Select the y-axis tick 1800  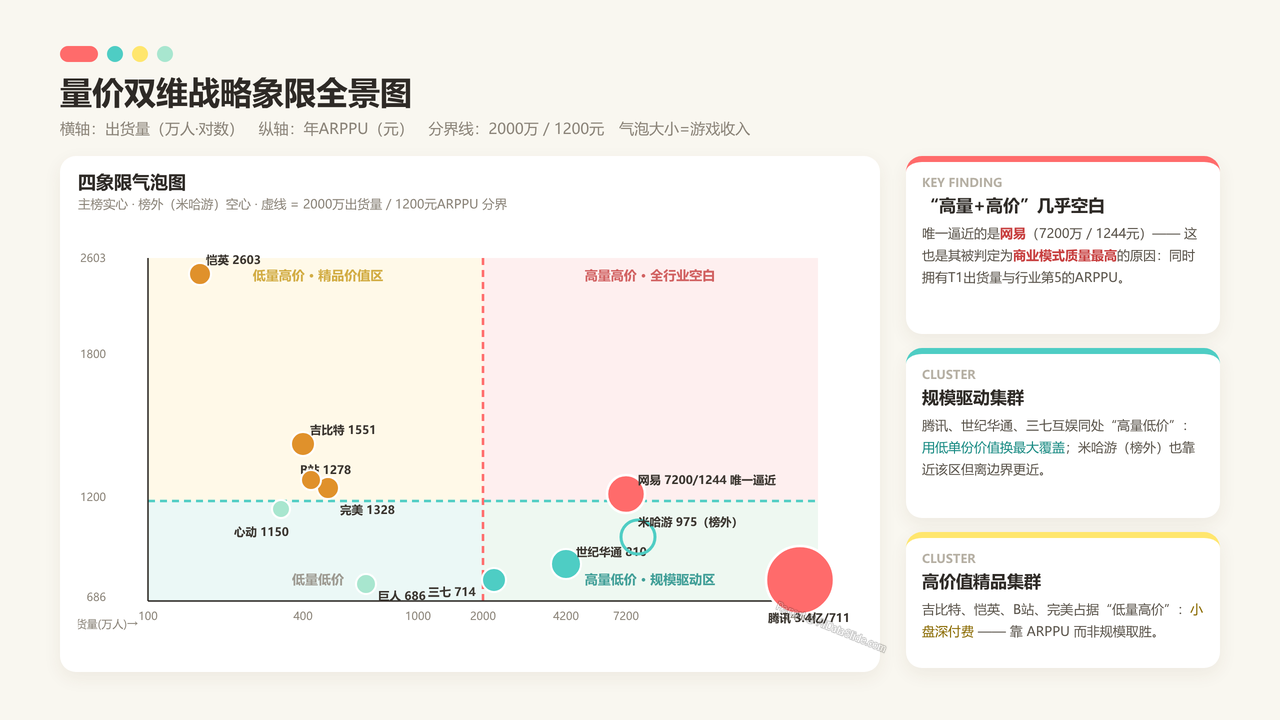click(93, 354)
